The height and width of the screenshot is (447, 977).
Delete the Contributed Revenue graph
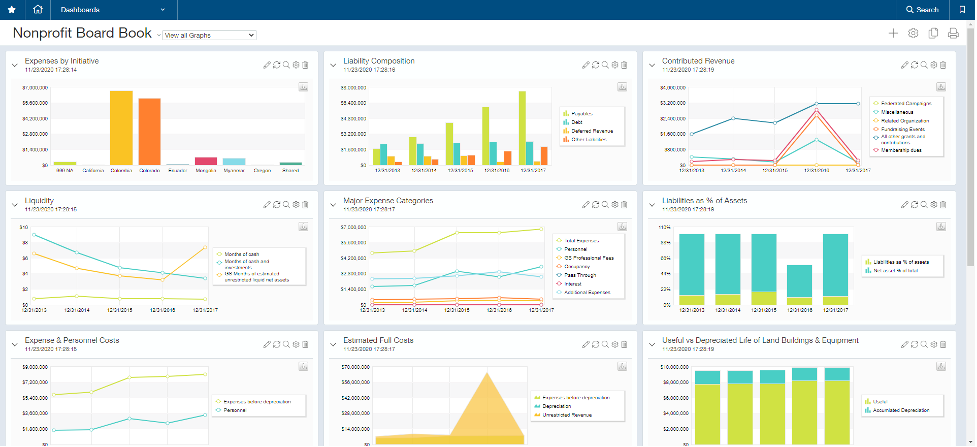pyautogui.click(x=943, y=65)
